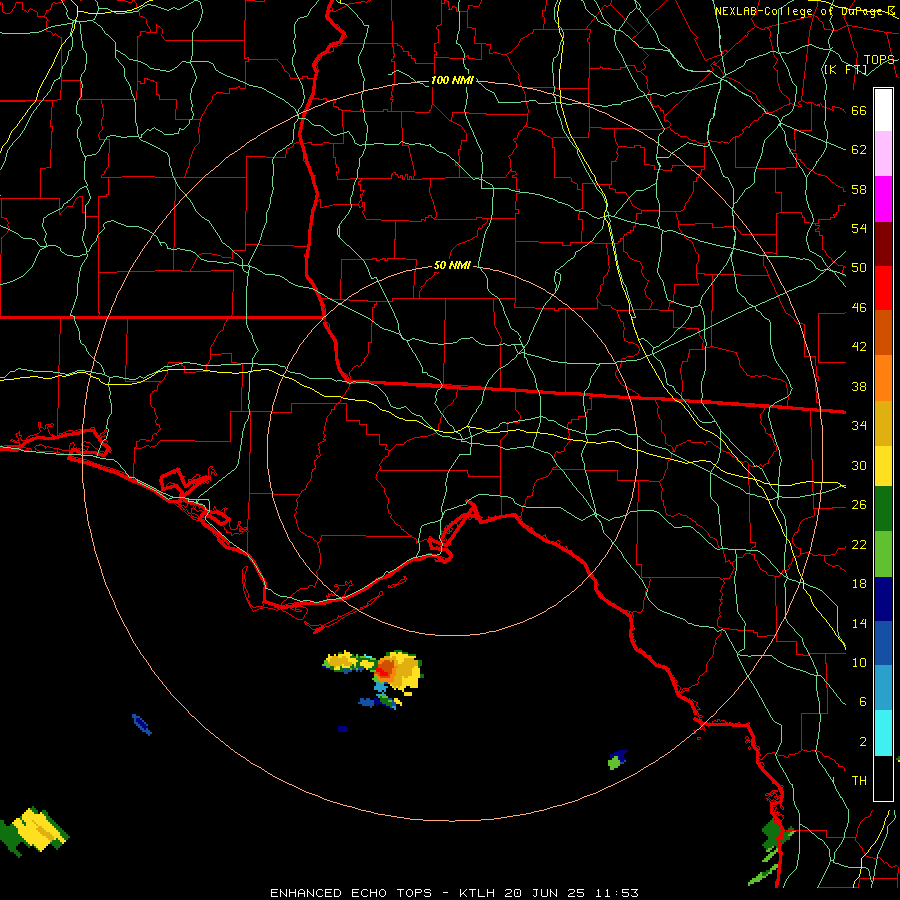Click the light green legend swatch

(x=883, y=554)
